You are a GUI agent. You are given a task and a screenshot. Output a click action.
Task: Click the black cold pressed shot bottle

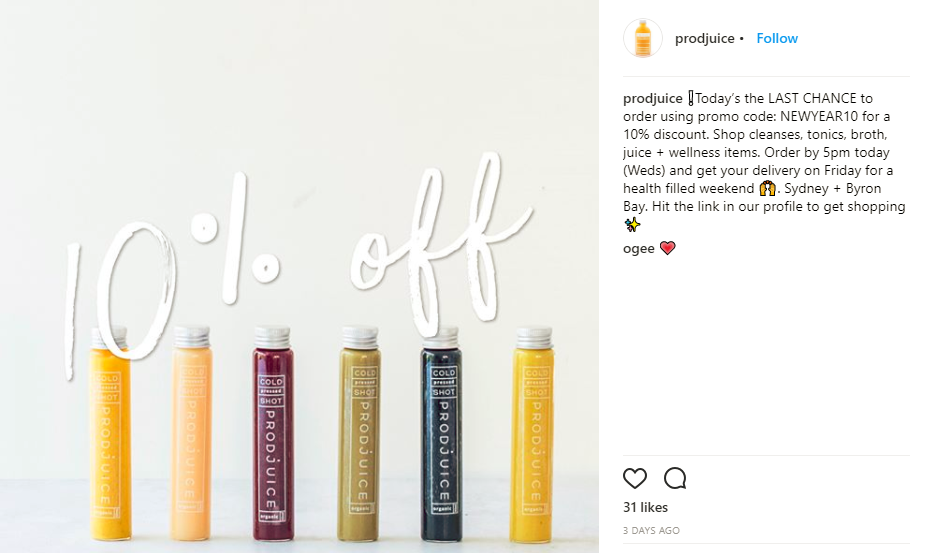click(441, 435)
